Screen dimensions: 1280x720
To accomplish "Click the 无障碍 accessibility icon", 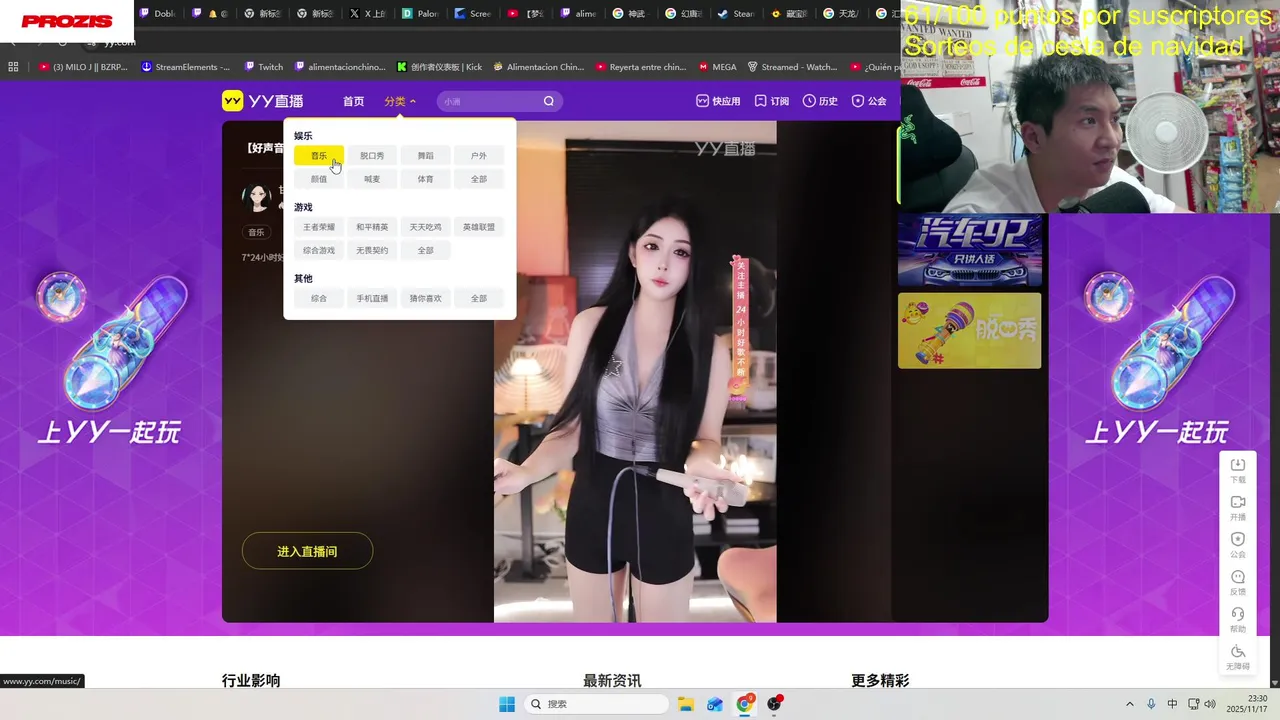I will pos(1238,657).
